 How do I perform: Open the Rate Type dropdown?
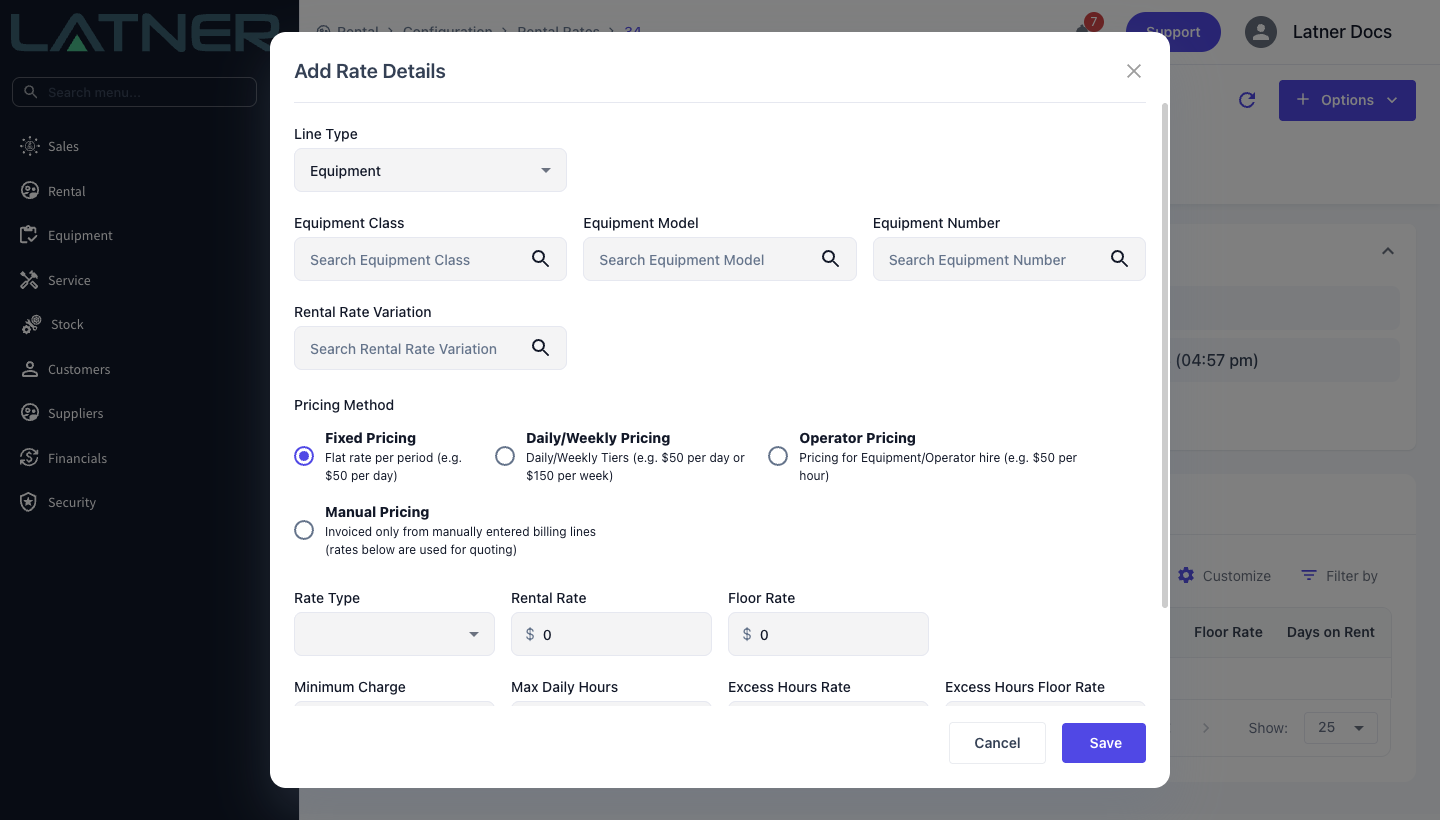coord(394,634)
